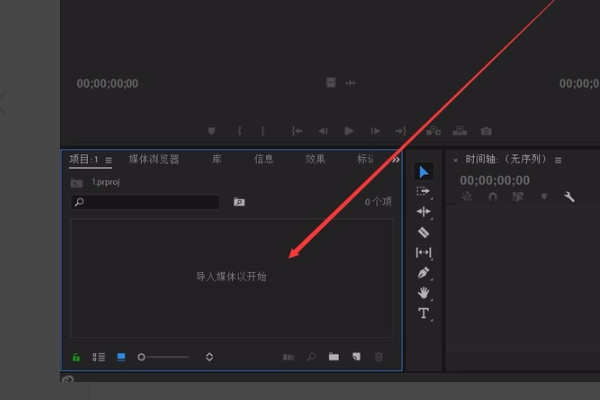600x400 pixels.
Task: Click the Find from query bin icon
Action: coord(239,202)
